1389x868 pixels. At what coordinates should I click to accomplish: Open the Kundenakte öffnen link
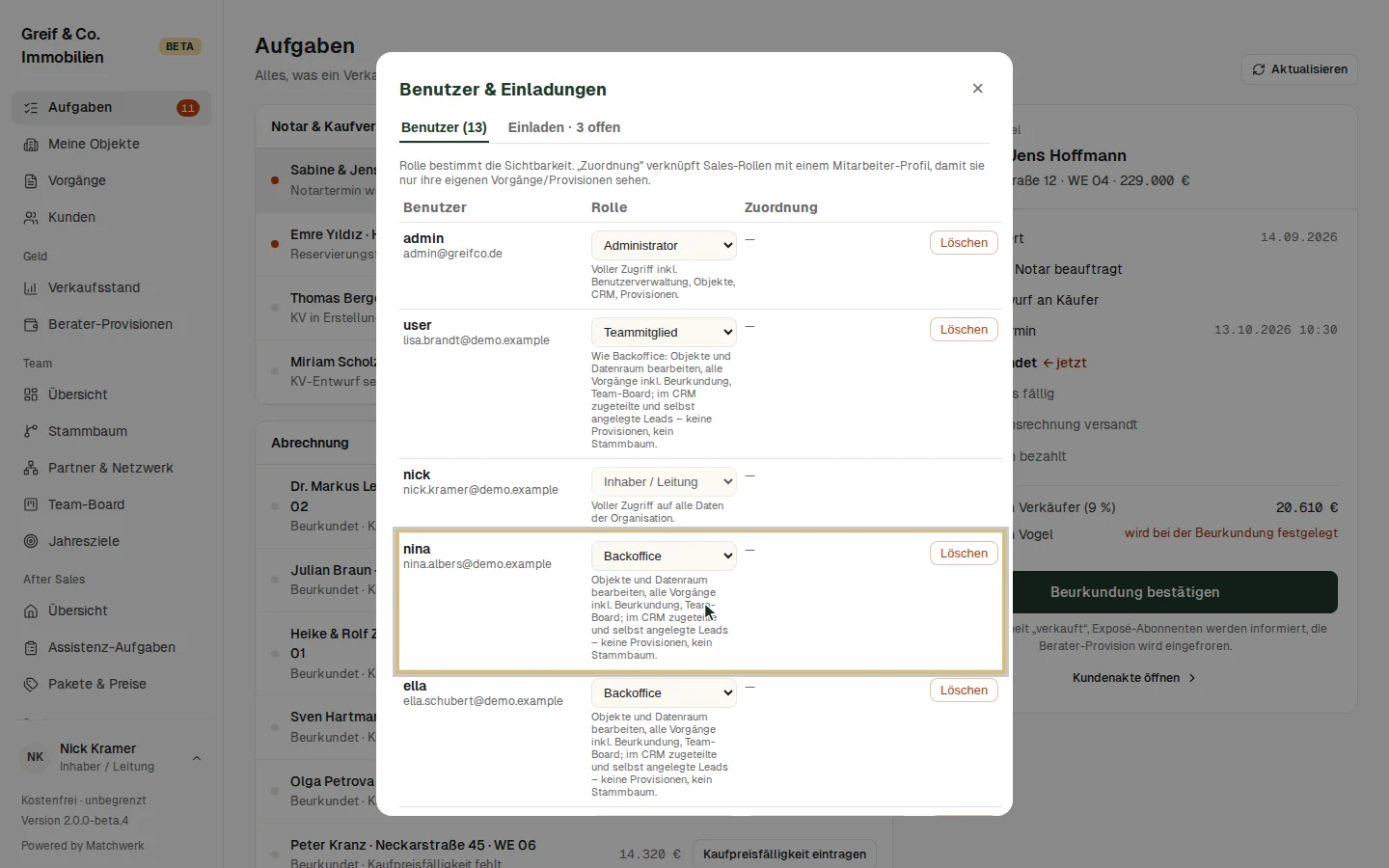pyautogui.click(x=1134, y=678)
